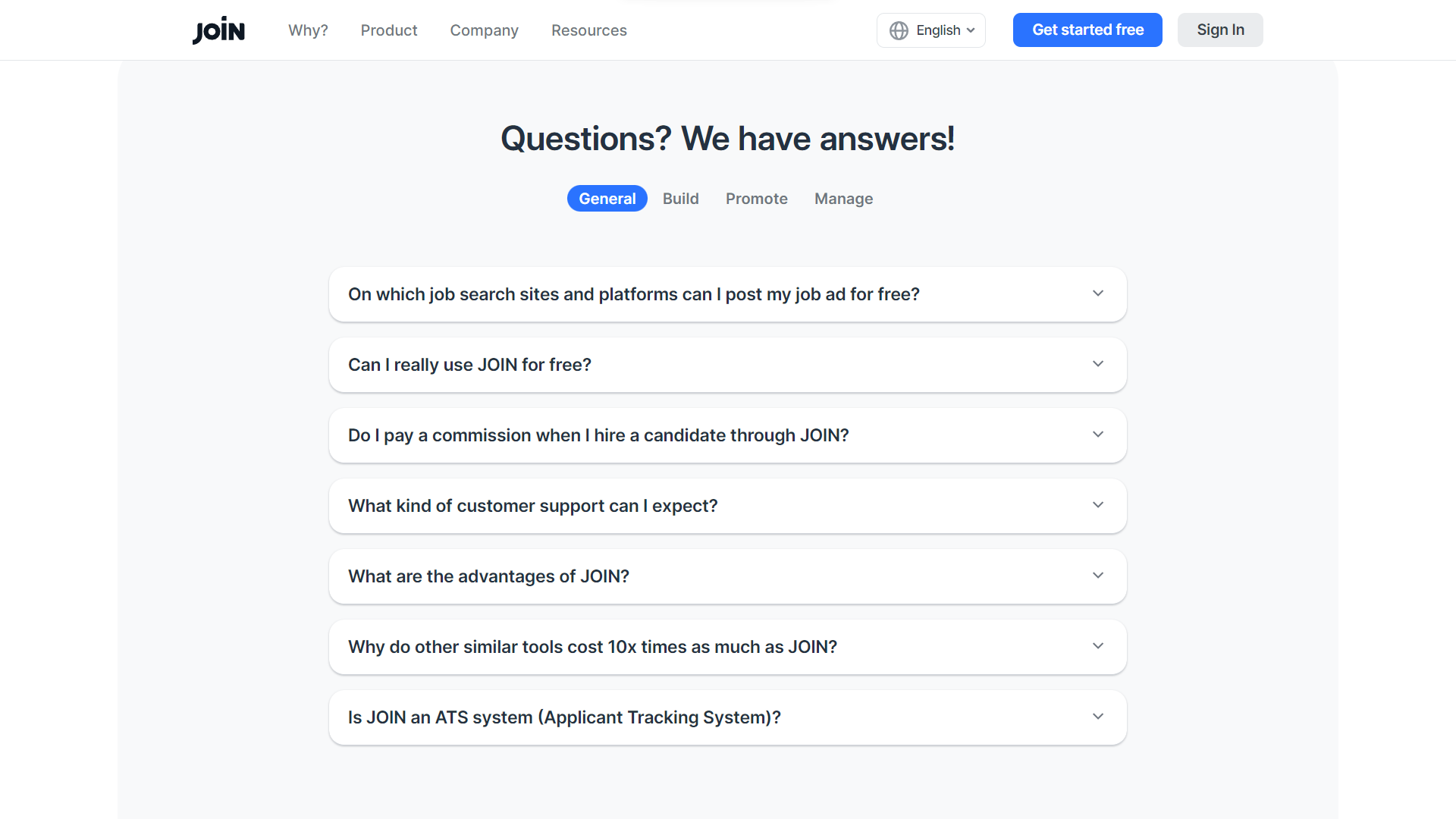Screen dimensions: 1456x819
Task: Click 'What are the advantages of JOIN?' text
Action: [488, 576]
